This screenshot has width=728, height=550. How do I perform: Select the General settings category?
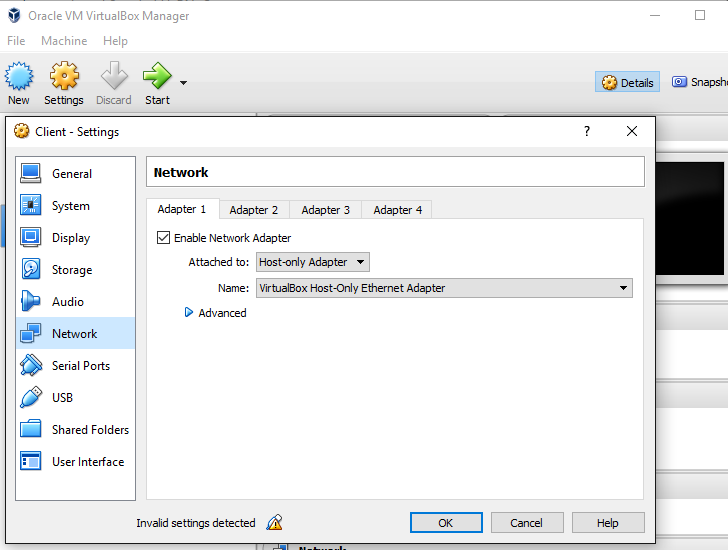(76, 174)
